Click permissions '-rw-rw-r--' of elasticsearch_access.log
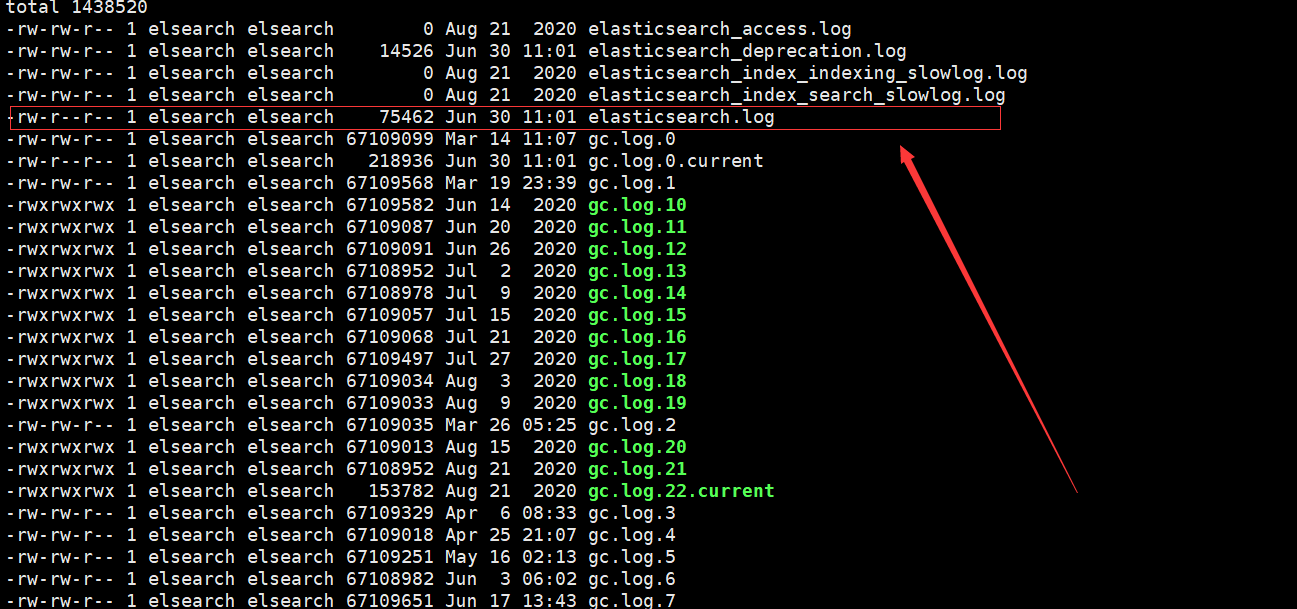This screenshot has height=609, width=1297. (x=60, y=29)
